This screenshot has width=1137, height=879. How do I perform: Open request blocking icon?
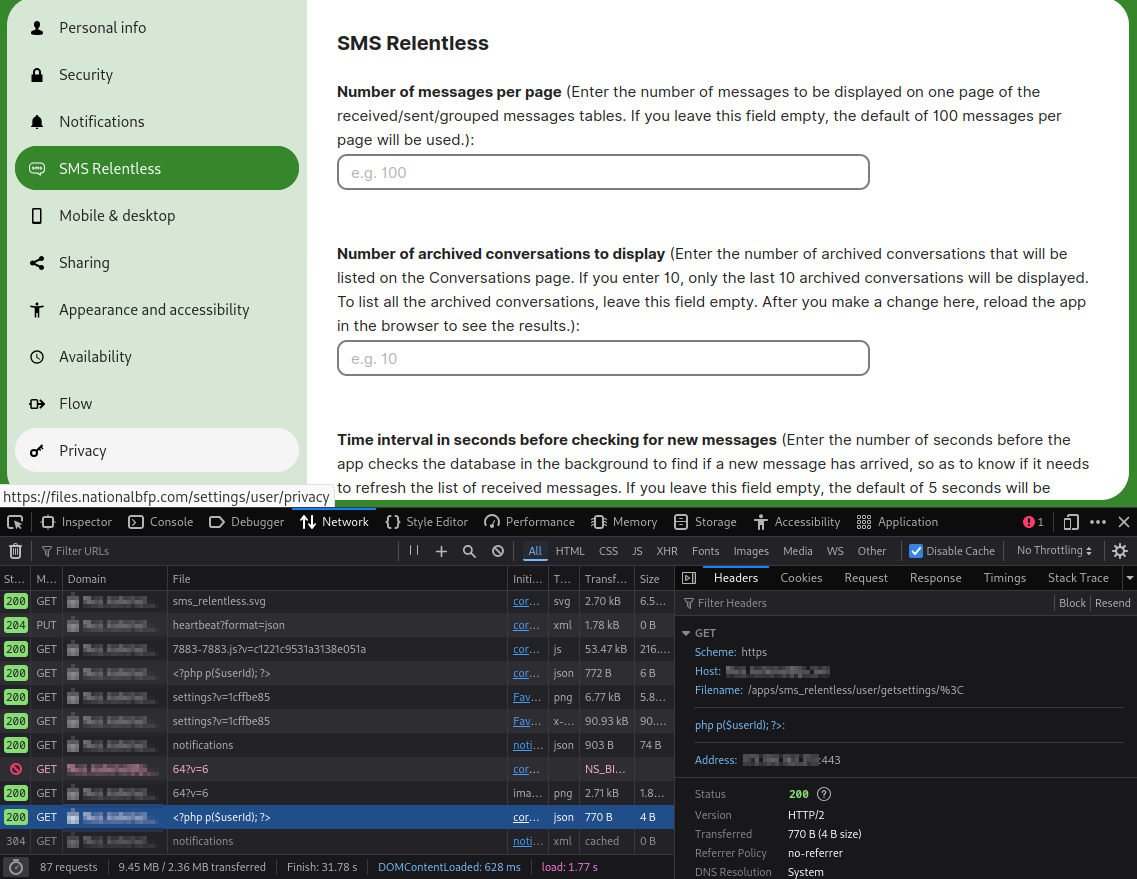coord(498,551)
